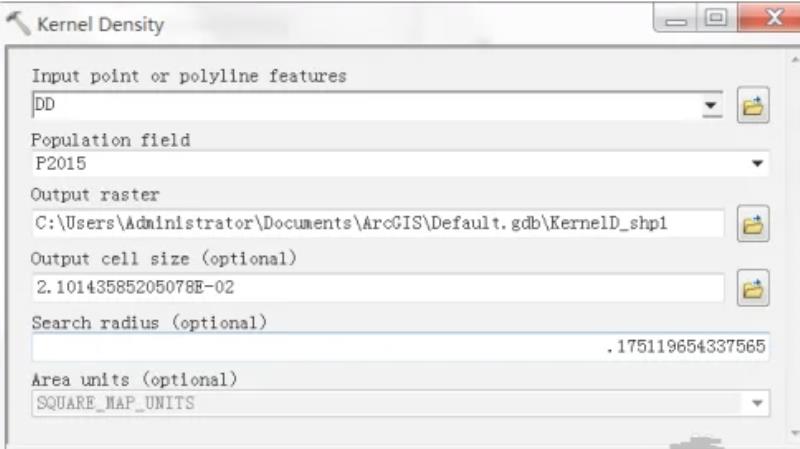Maximize the Kernel Density dialog

click(716, 18)
